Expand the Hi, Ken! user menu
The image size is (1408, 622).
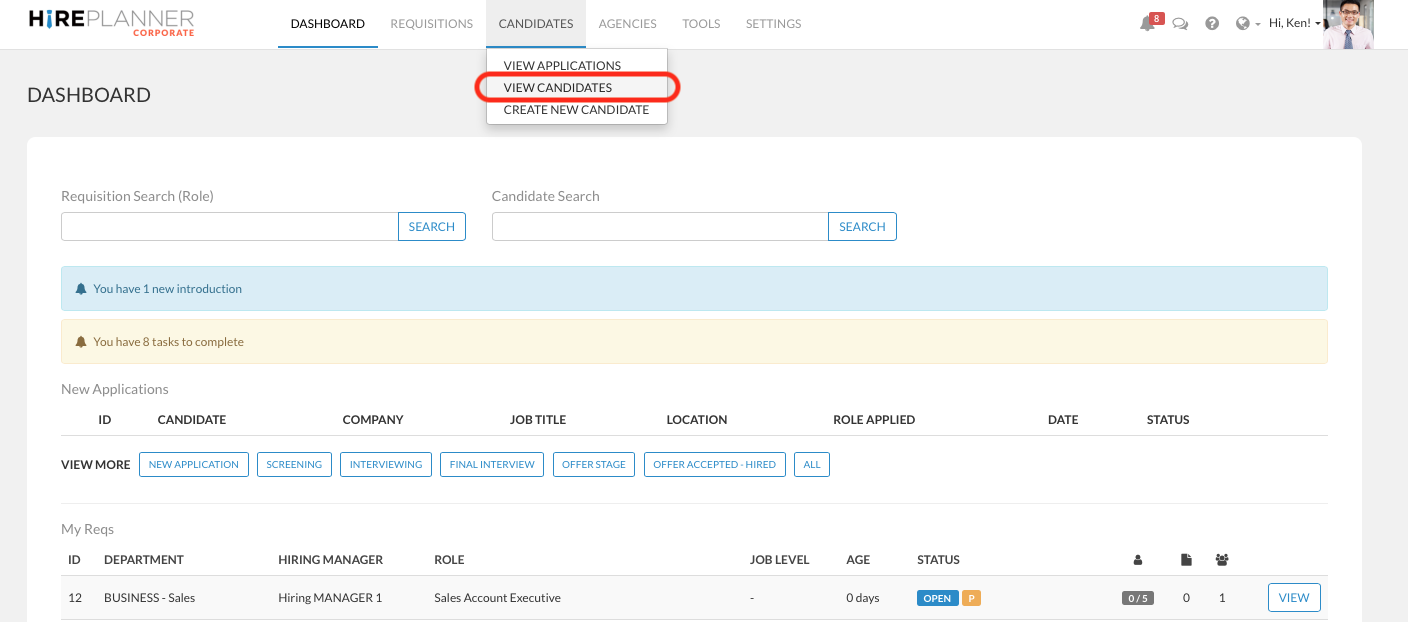coord(1294,23)
